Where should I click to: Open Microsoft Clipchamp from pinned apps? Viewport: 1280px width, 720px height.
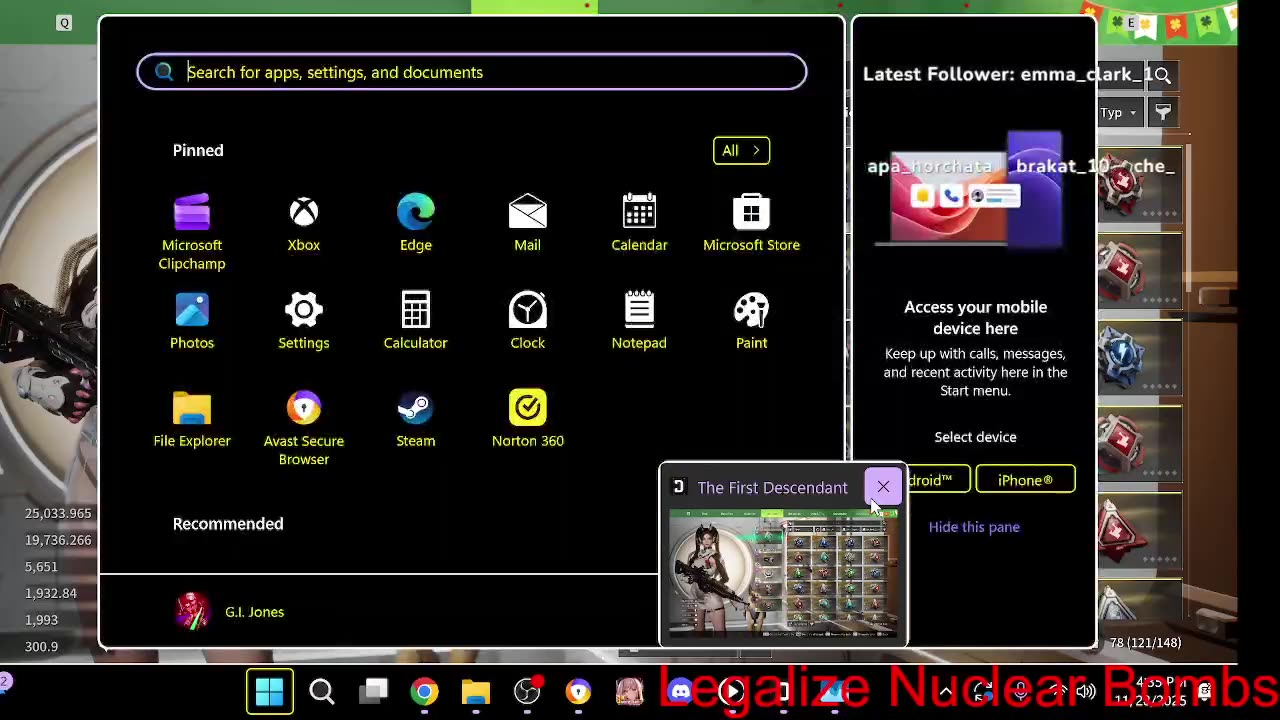192,233
